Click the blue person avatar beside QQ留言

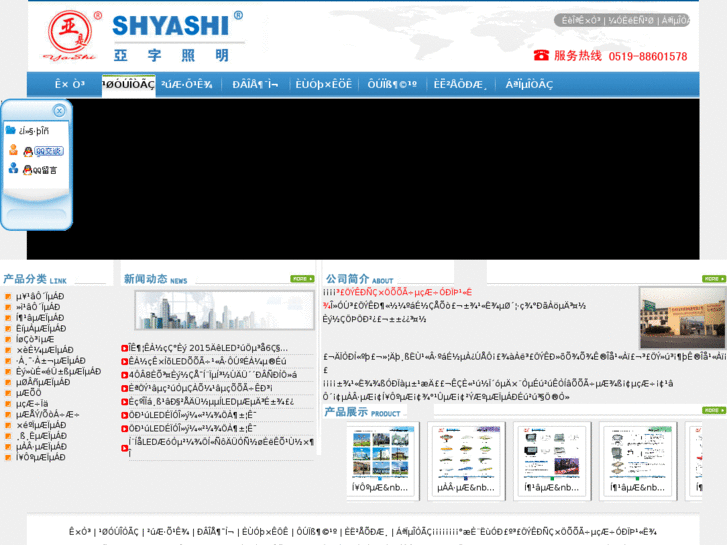tap(13, 168)
